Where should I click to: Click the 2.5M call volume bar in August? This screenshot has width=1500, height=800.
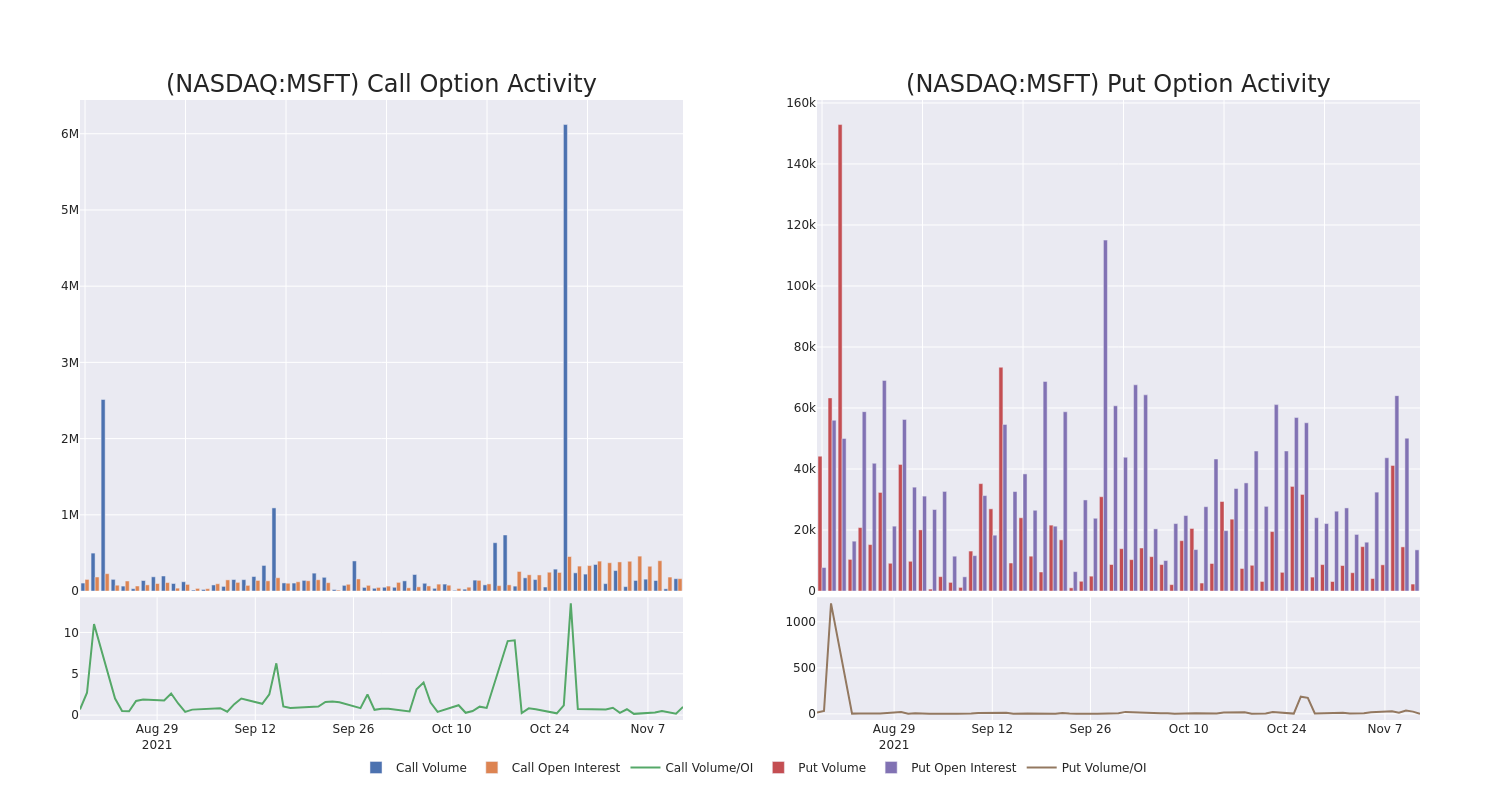tap(103, 495)
